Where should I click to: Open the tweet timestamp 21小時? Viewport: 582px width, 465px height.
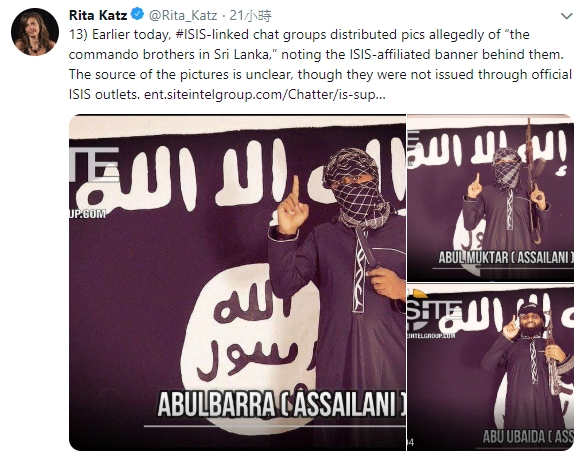pos(251,15)
